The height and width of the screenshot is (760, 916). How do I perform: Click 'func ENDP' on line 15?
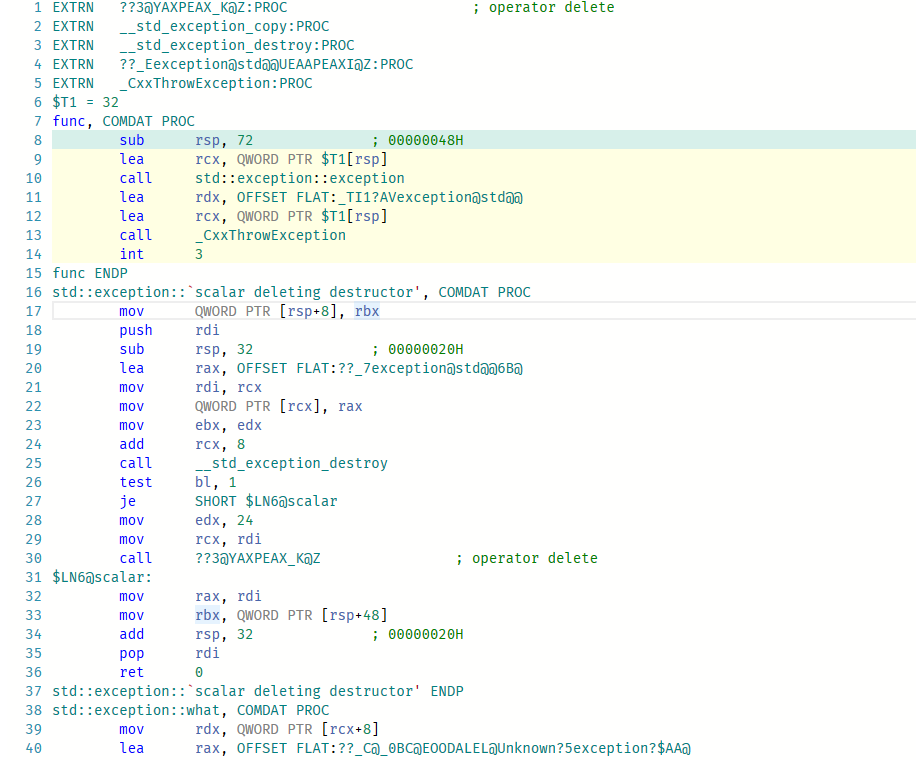pos(90,273)
